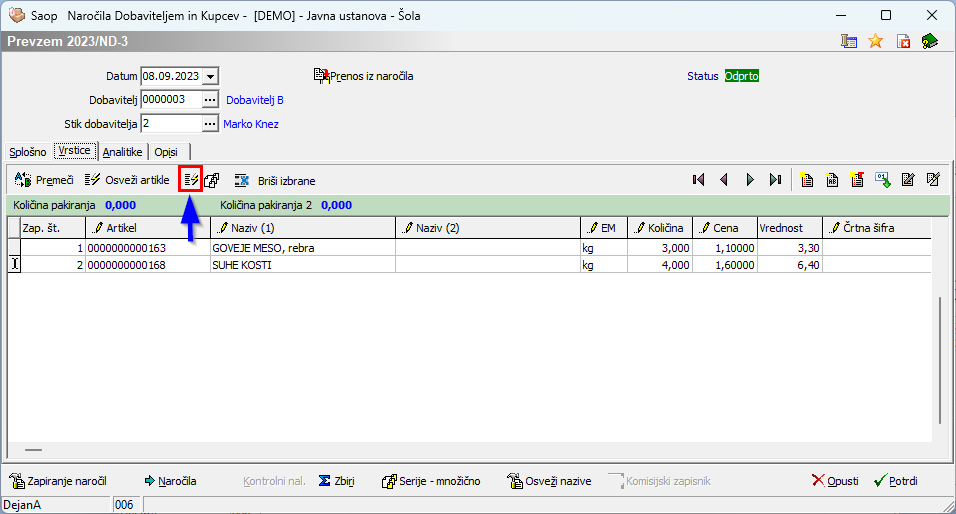Click the Datum field 08.09.2023
This screenshot has width=956, height=514.
[172, 76]
